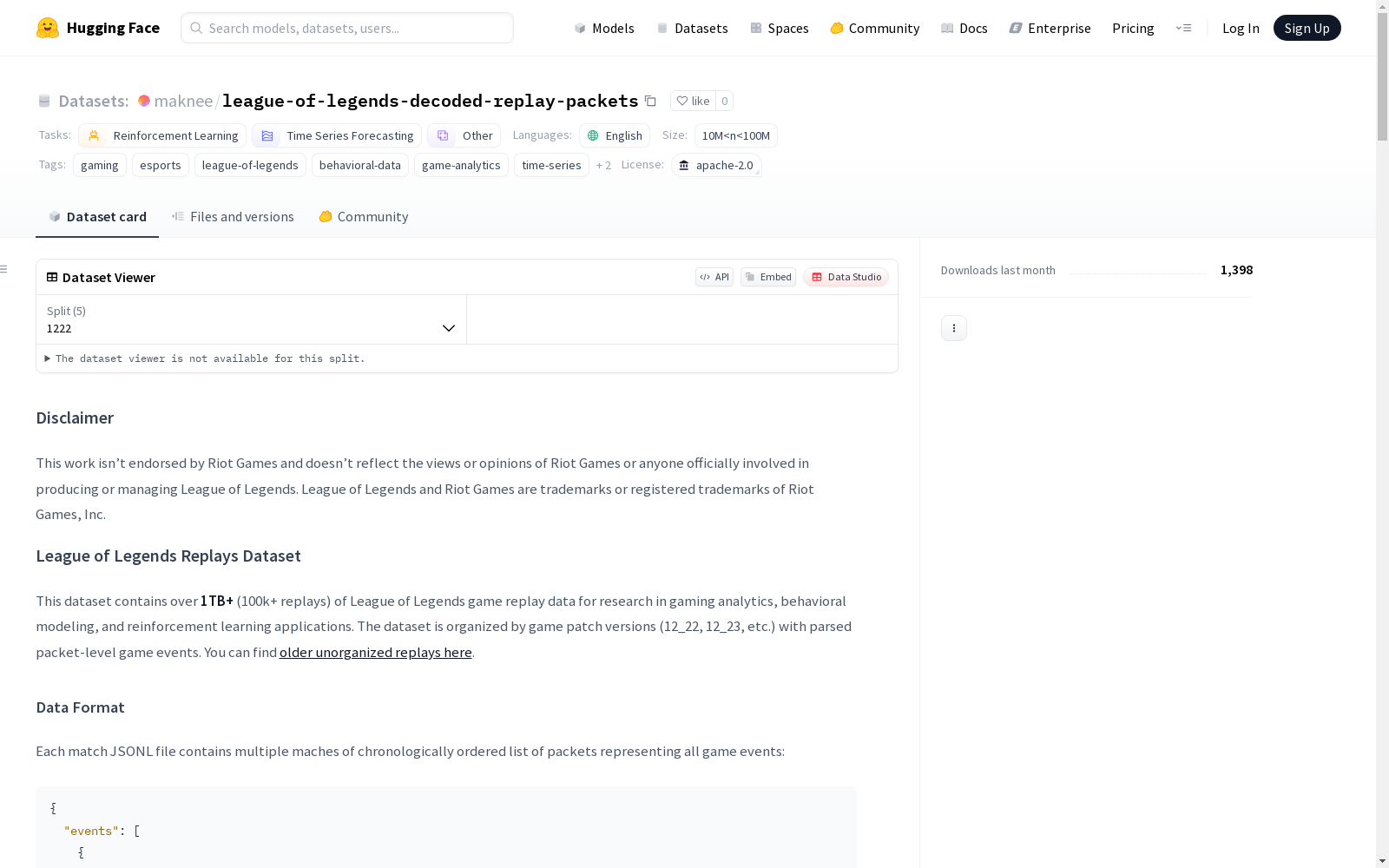Expand the dataset viewer not available message

coord(205,358)
